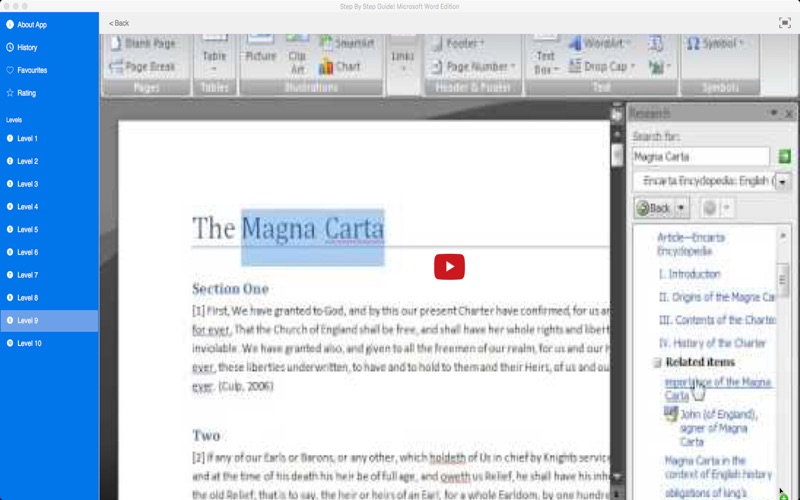Click the green start search arrow button
Image resolution: width=800 pixels, height=500 pixels.
click(784, 157)
